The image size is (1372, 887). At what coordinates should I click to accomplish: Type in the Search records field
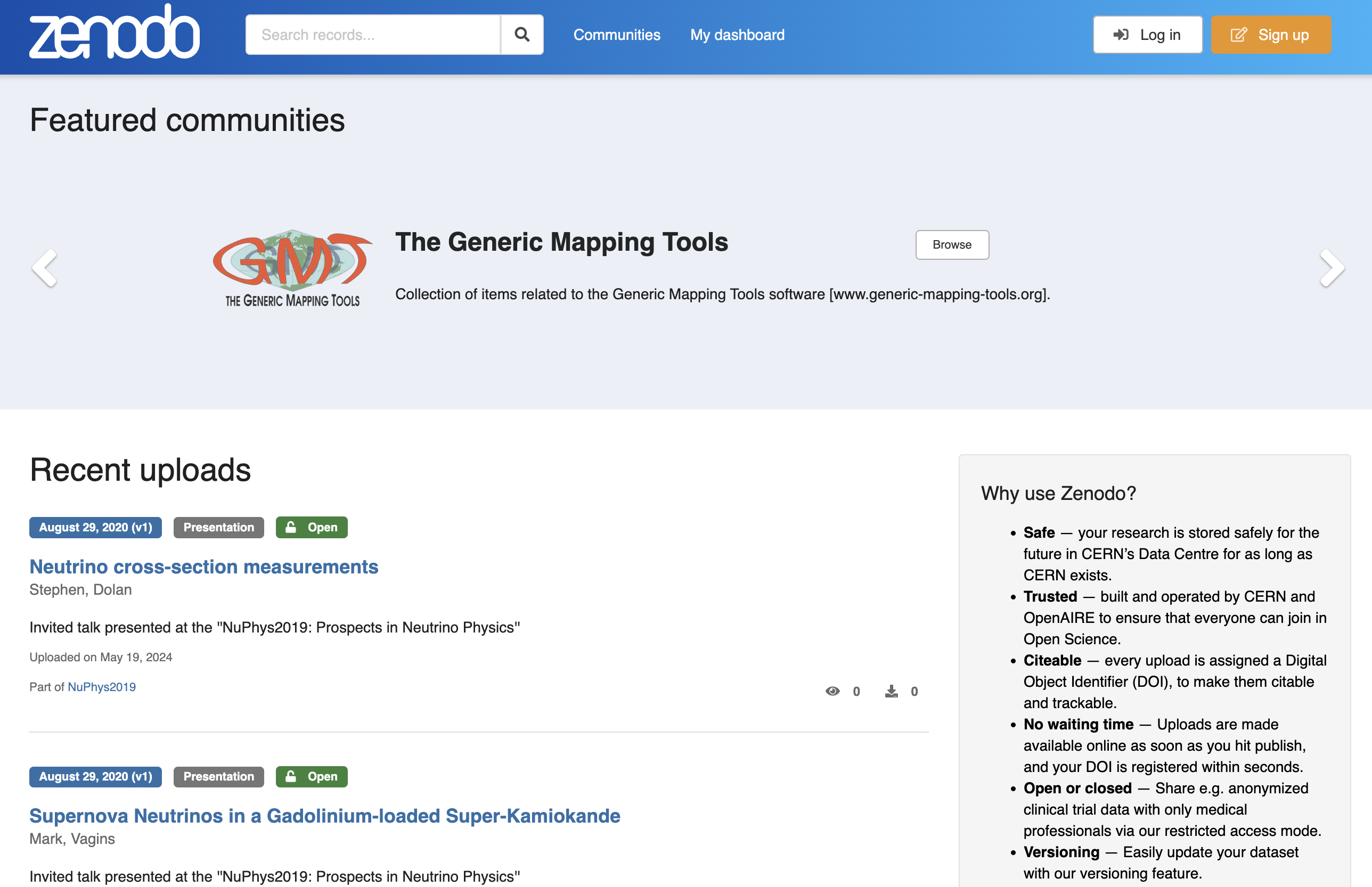click(x=373, y=35)
